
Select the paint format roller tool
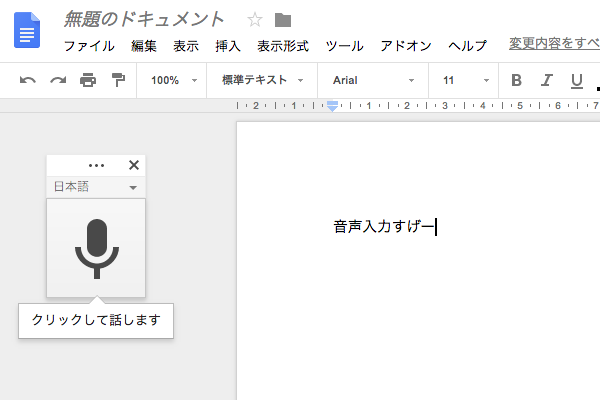[x=118, y=80]
